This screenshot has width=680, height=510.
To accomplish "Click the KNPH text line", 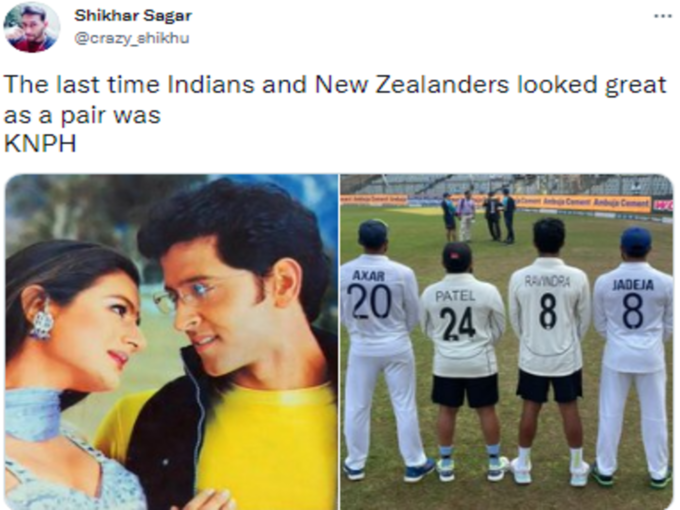I will point(40,144).
